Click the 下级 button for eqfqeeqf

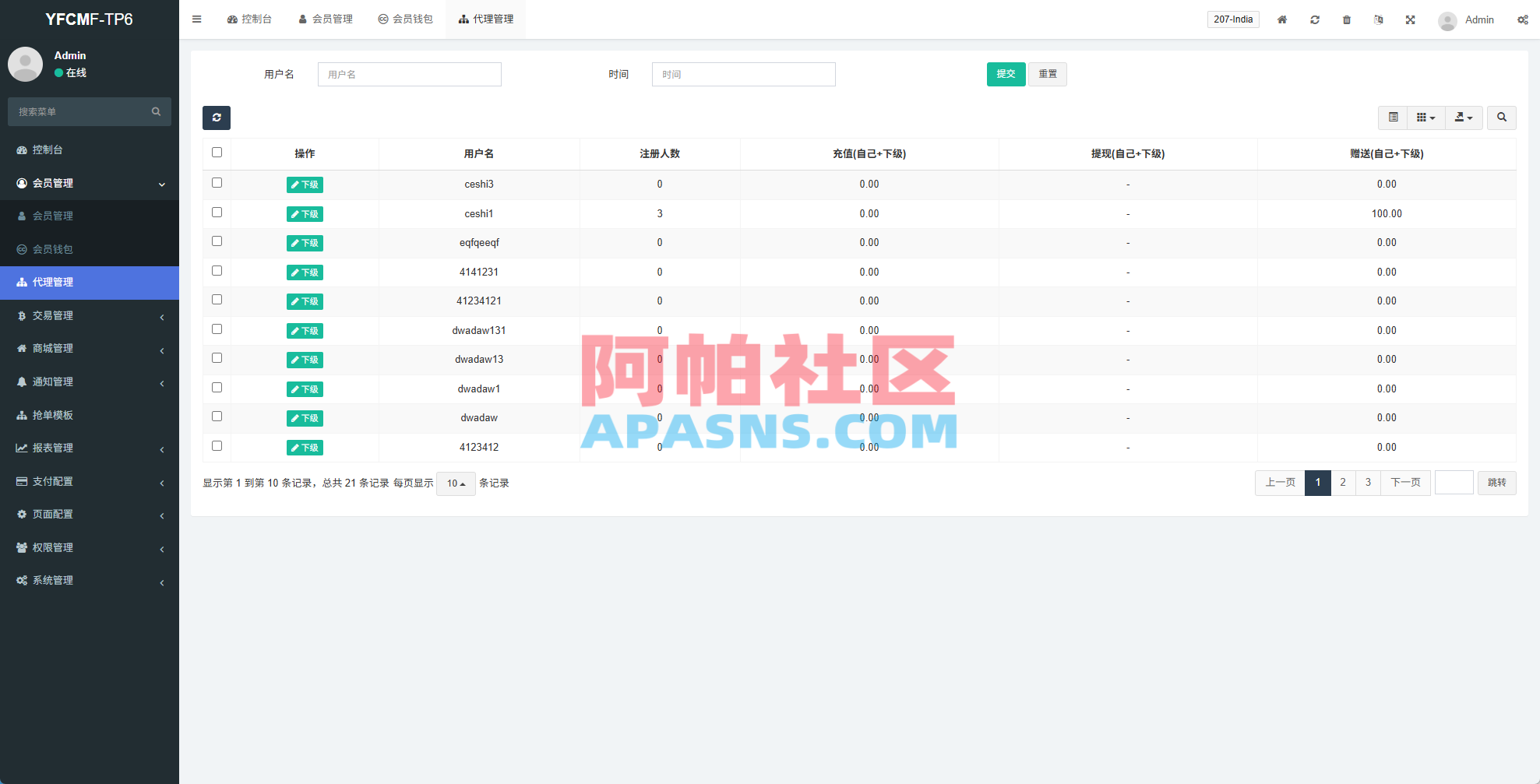305,243
